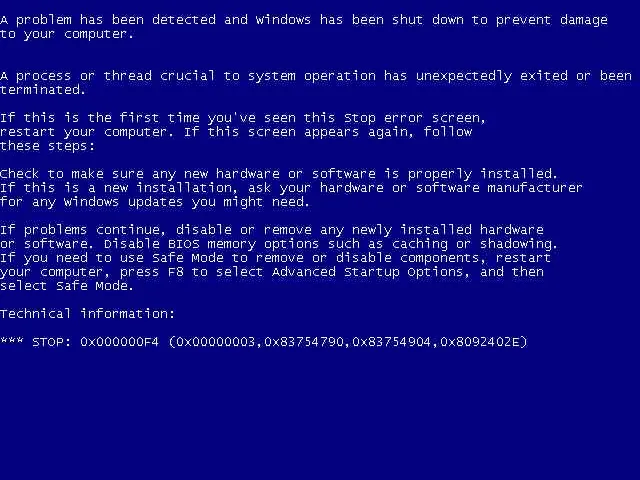Click the parameter 0x8092402E
The height and width of the screenshot is (480, 640).
[x=480, y=342]
